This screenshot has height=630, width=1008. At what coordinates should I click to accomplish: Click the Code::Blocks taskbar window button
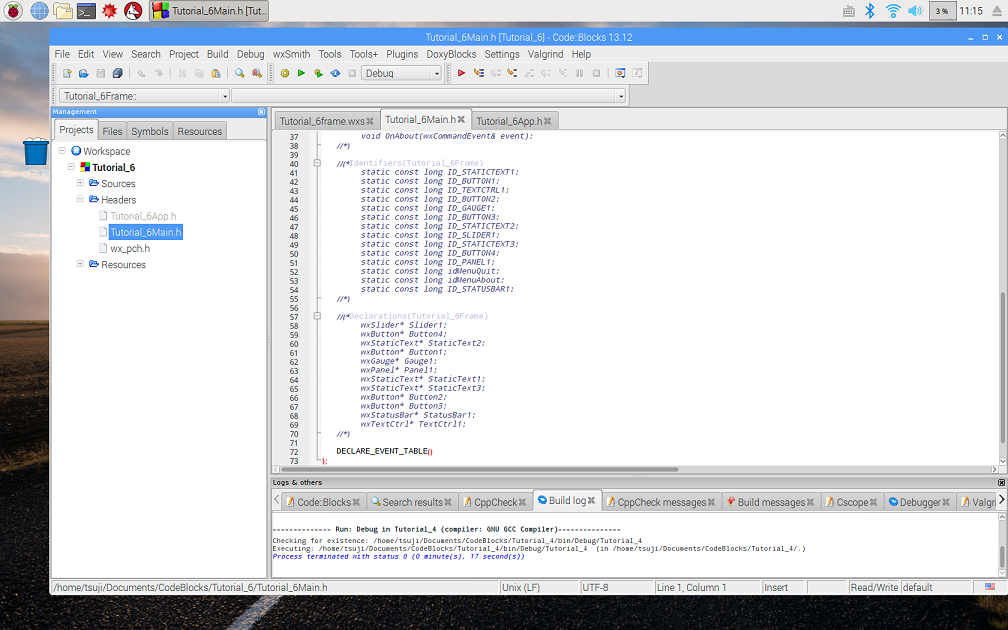point(209,10)
